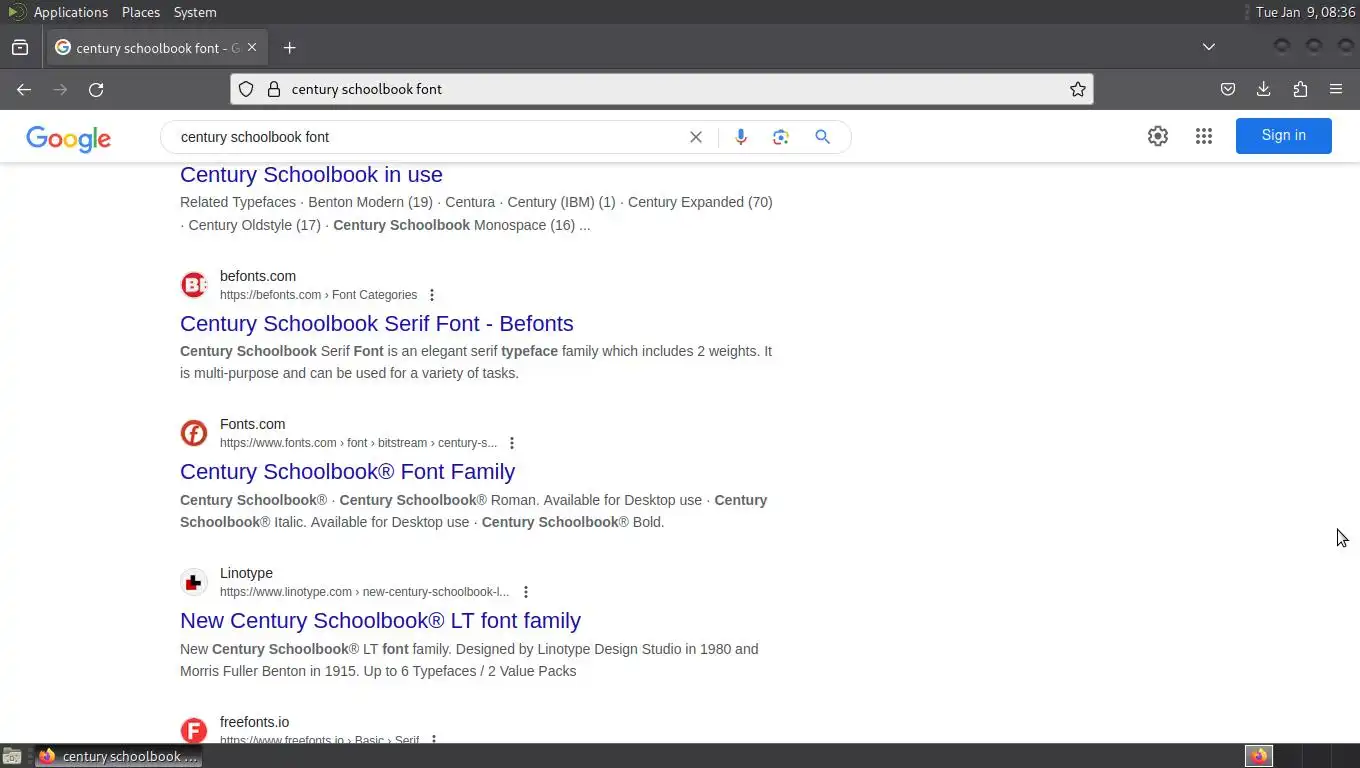Viewport: 1360px width, 768px height.
Task: Click the Firefox icon in bottom panel tray
Action: coord(1258,756)
